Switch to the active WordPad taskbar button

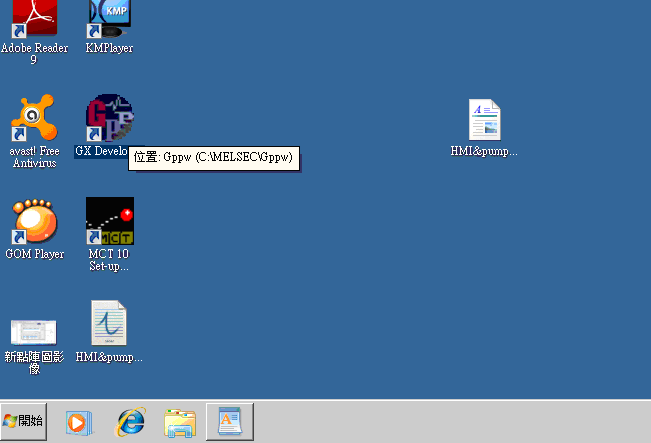coord(230,421)
